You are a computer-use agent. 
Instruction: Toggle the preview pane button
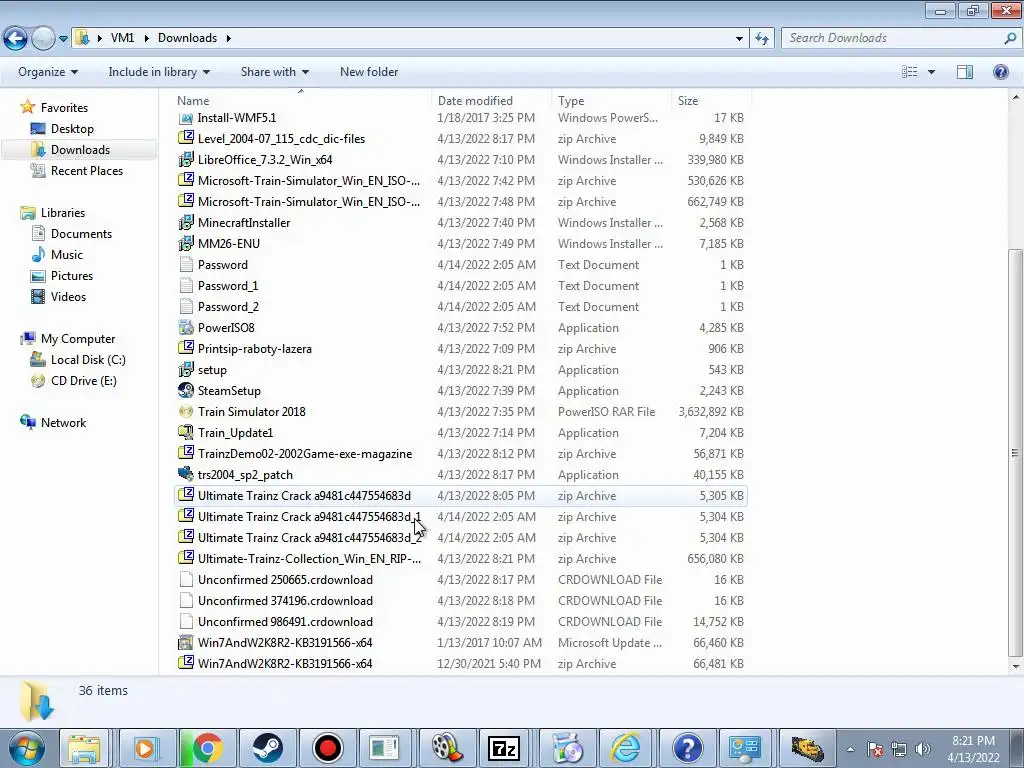tap(965, 72)
